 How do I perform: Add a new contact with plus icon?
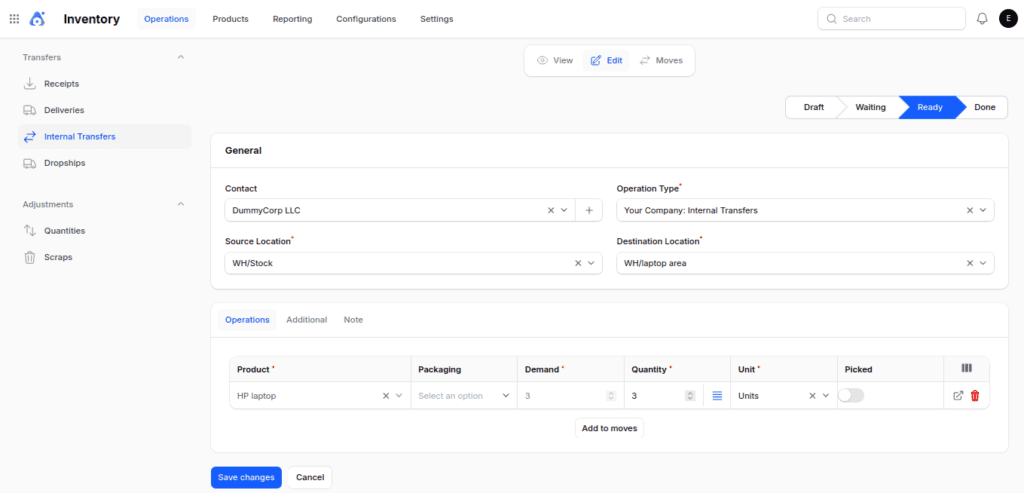588,210
